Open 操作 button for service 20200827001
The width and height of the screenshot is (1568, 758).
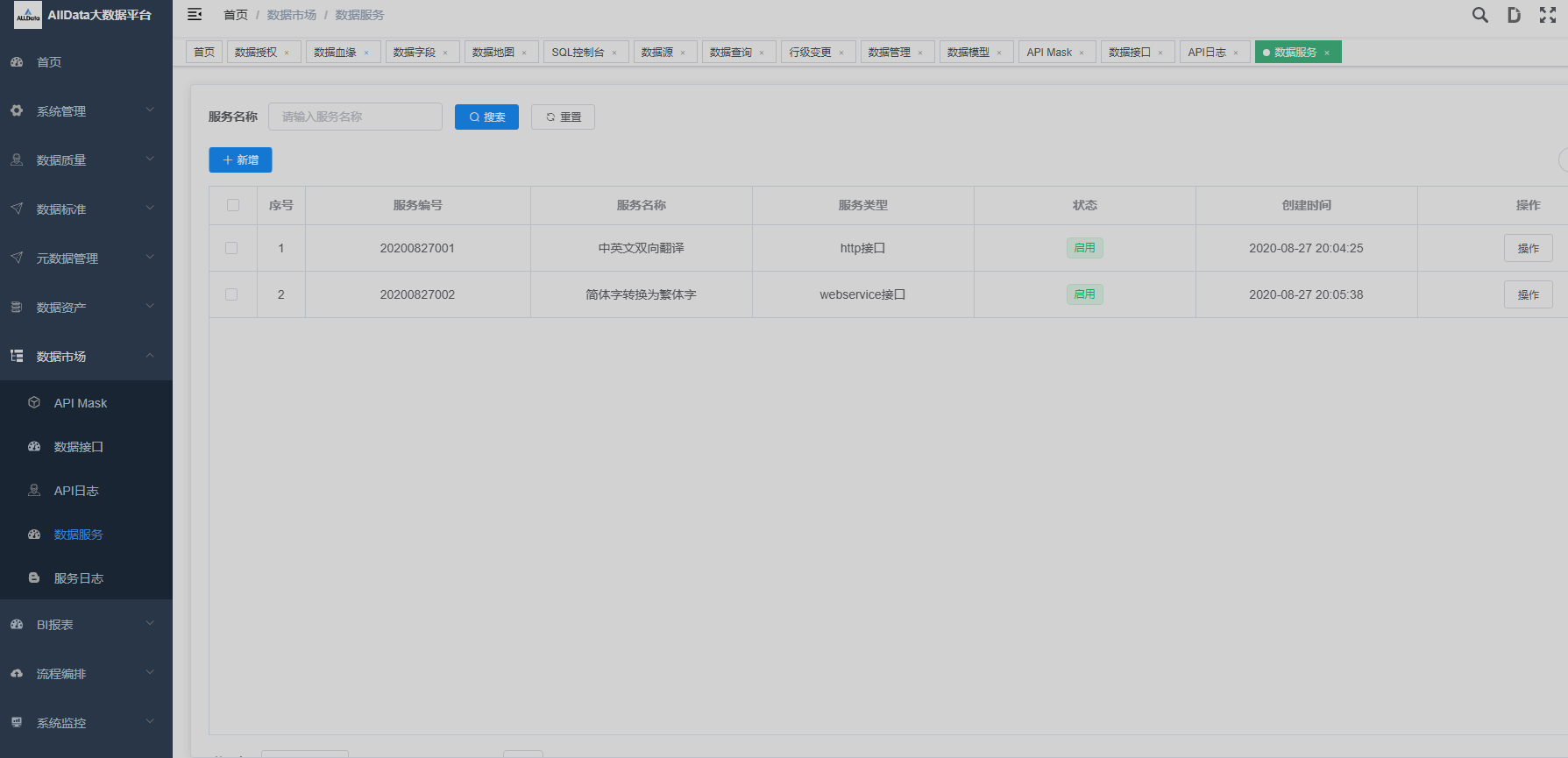tap(1528, 248)
